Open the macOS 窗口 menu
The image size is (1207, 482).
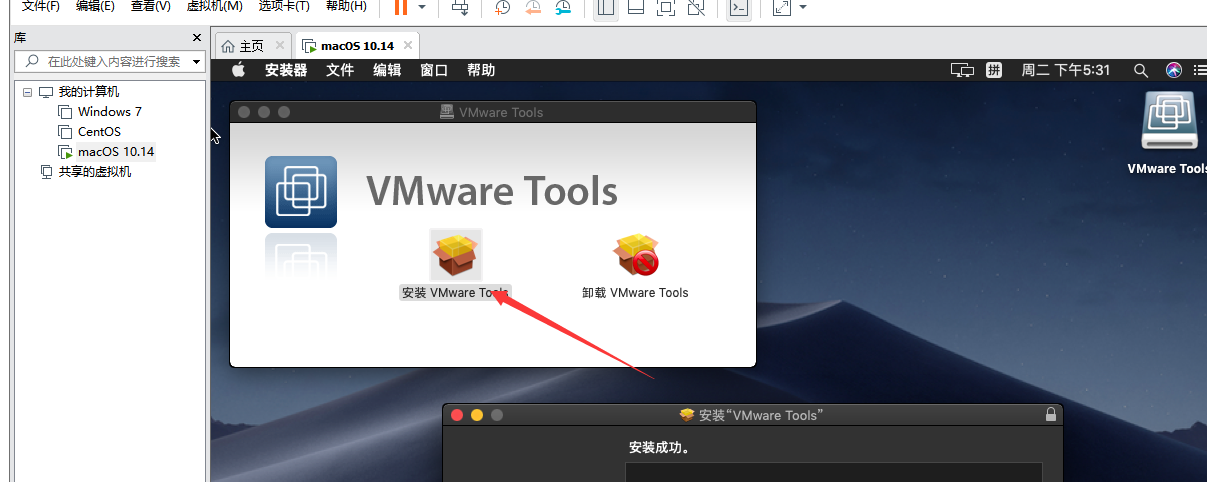click(434, 70)
